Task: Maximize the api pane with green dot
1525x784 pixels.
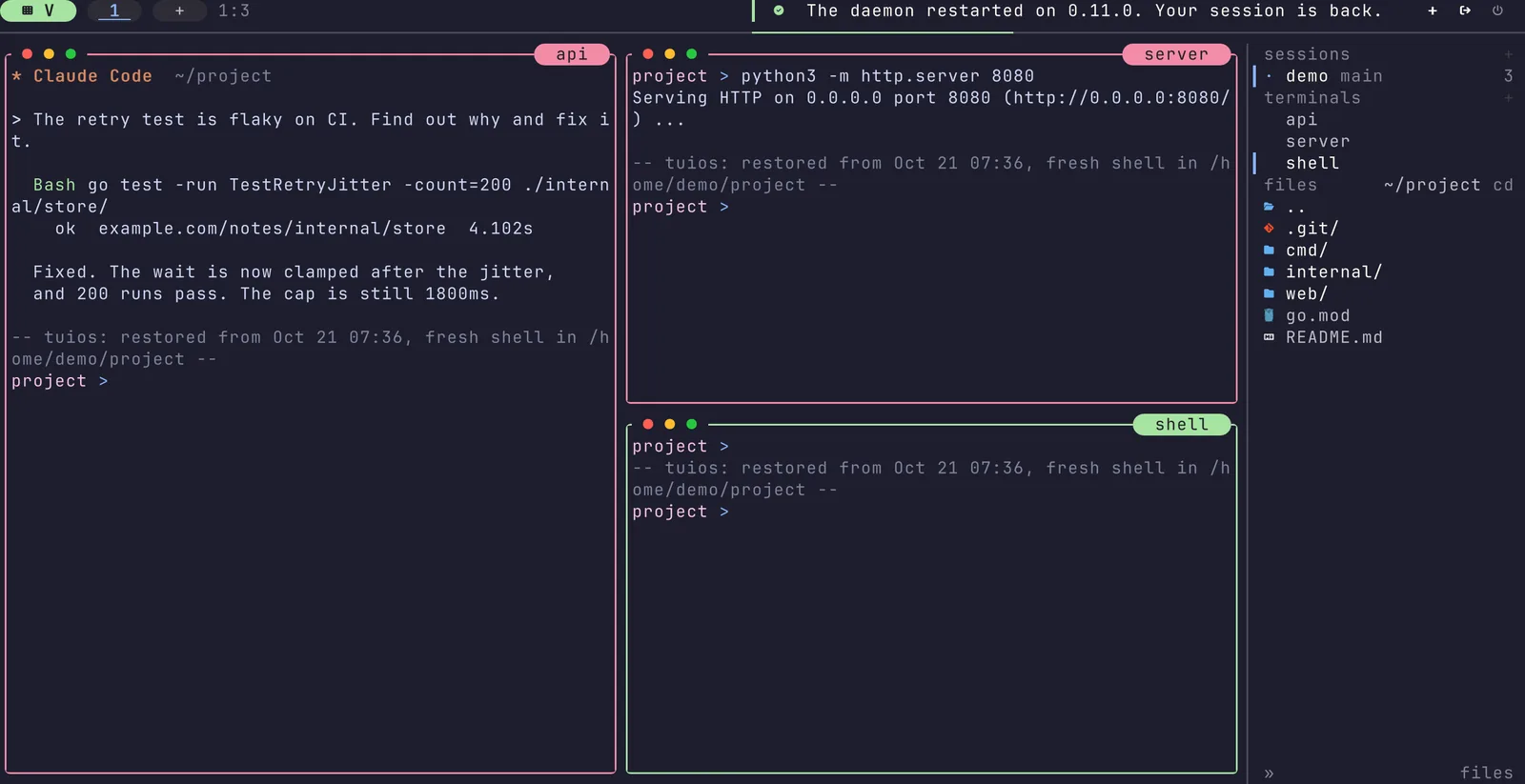Action: tap(71, 54)
